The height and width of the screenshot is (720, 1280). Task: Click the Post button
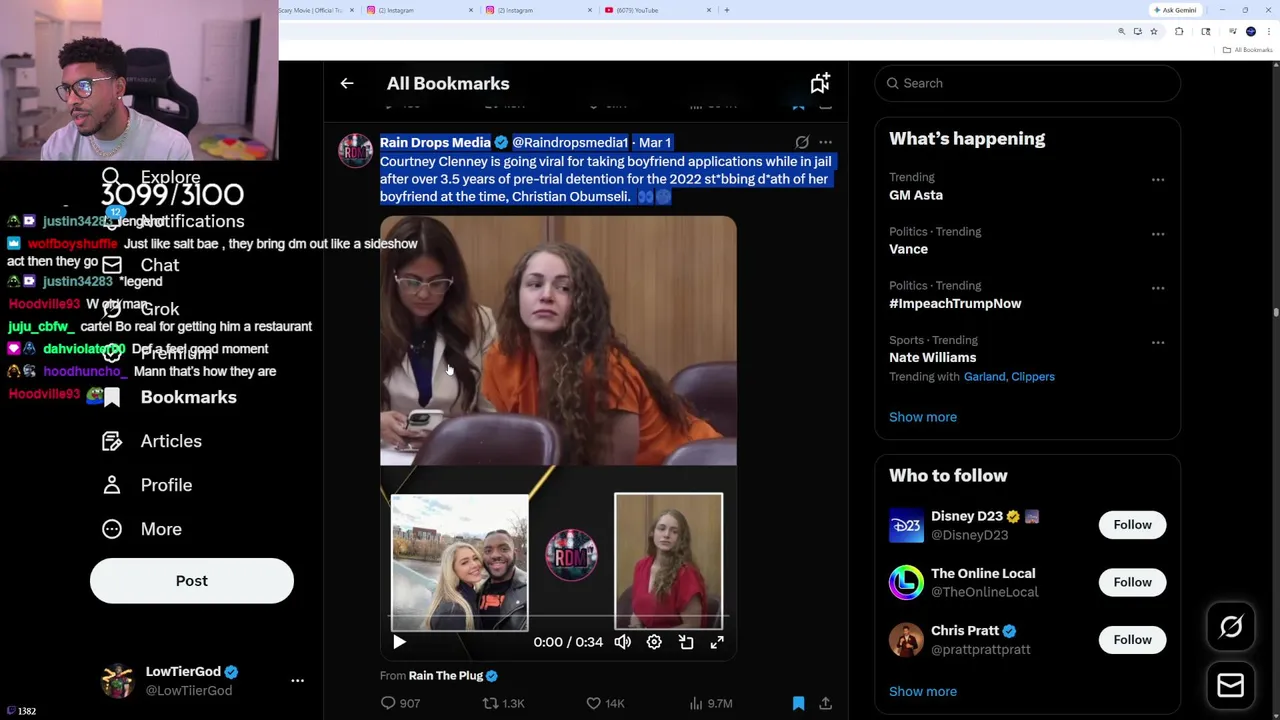tap(192, 581)
